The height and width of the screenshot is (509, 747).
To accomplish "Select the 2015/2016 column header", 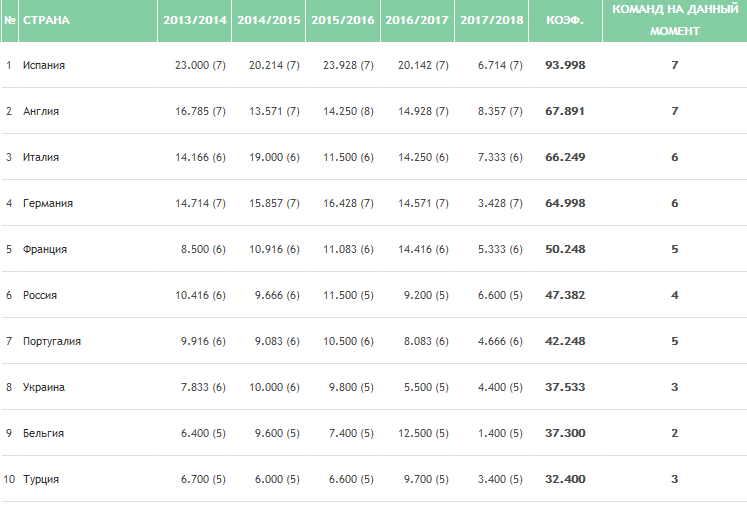I will click(x=341, y=20).
